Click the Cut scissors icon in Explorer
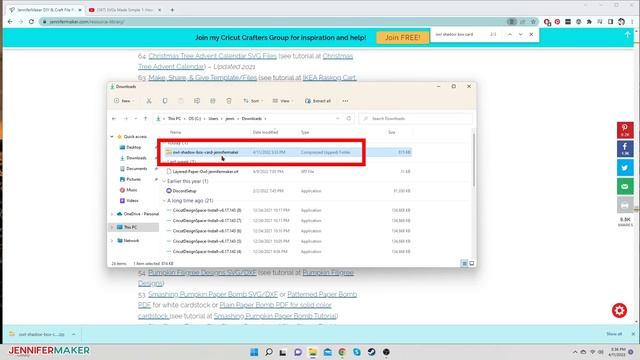 pos(149,101)
